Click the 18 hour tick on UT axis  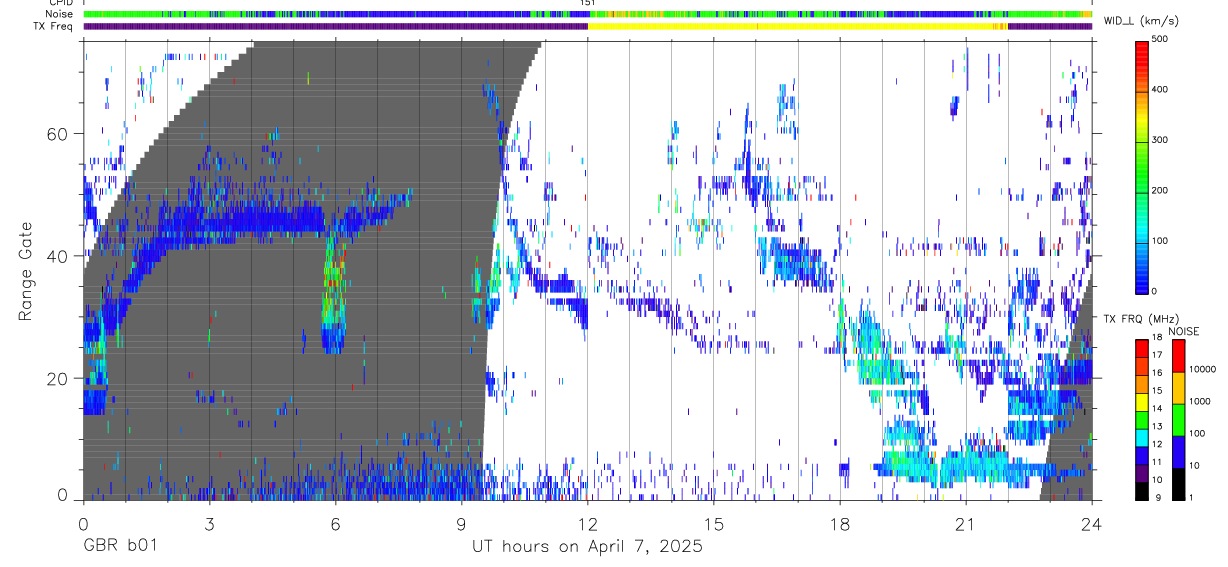840,525
